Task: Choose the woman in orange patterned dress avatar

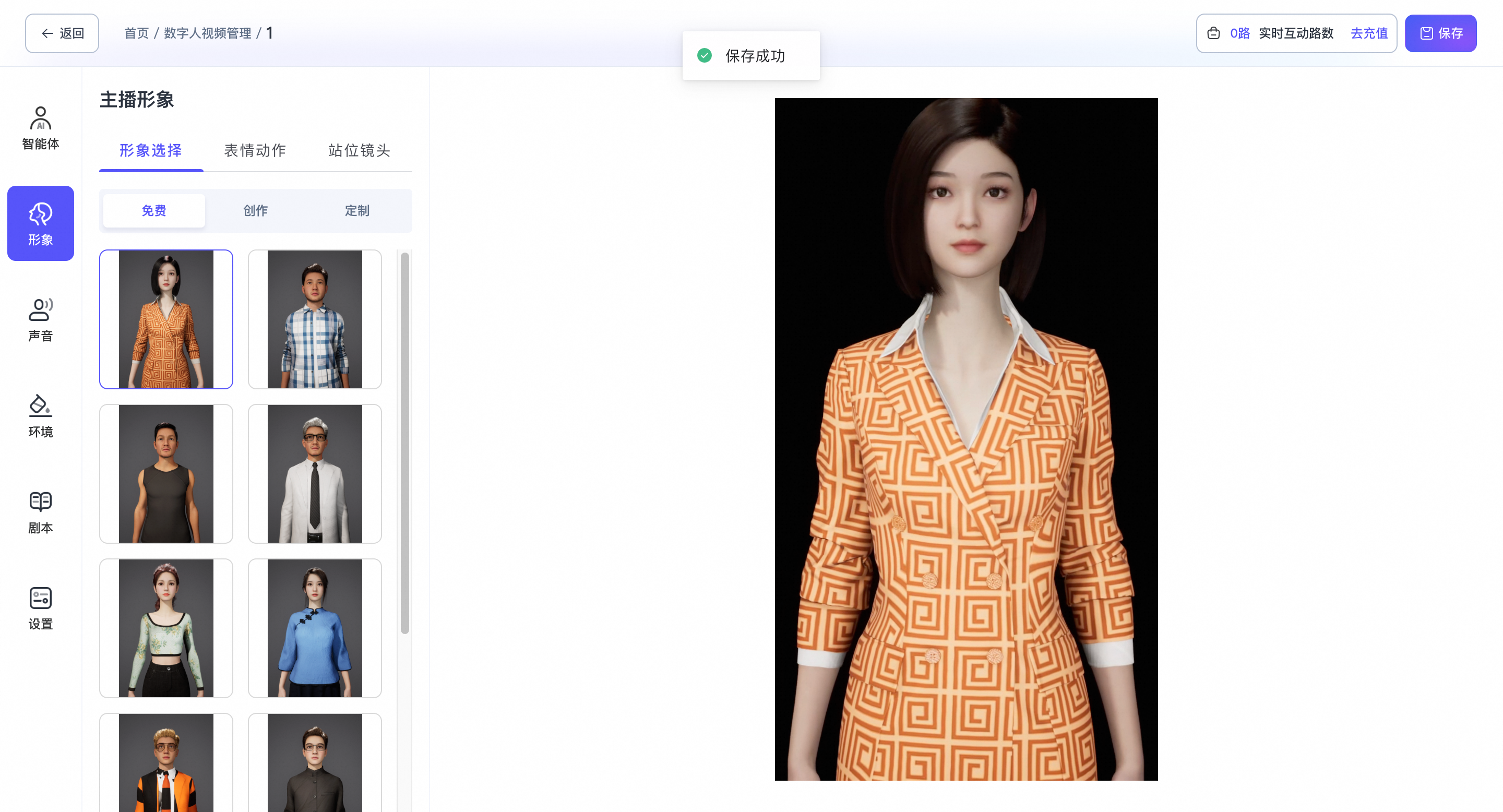Action: click(166, 319)
